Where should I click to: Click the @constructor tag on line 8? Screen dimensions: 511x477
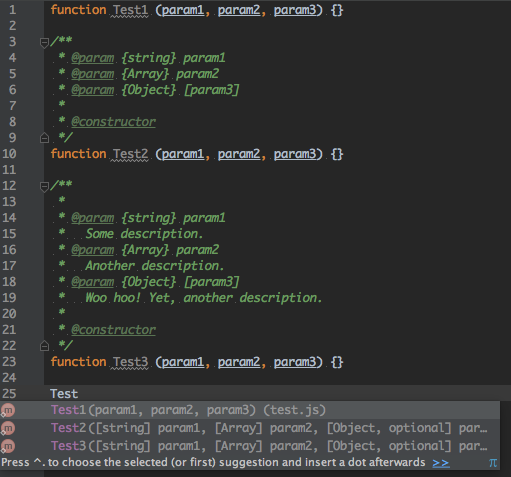[x=113, y=122]
